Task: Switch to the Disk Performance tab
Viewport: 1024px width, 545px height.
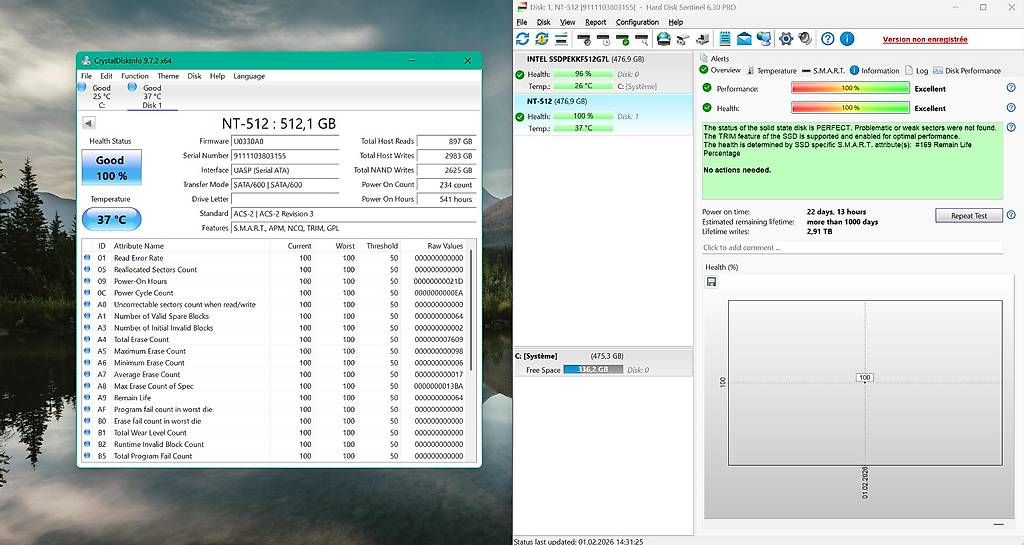Action: [967, 70]
